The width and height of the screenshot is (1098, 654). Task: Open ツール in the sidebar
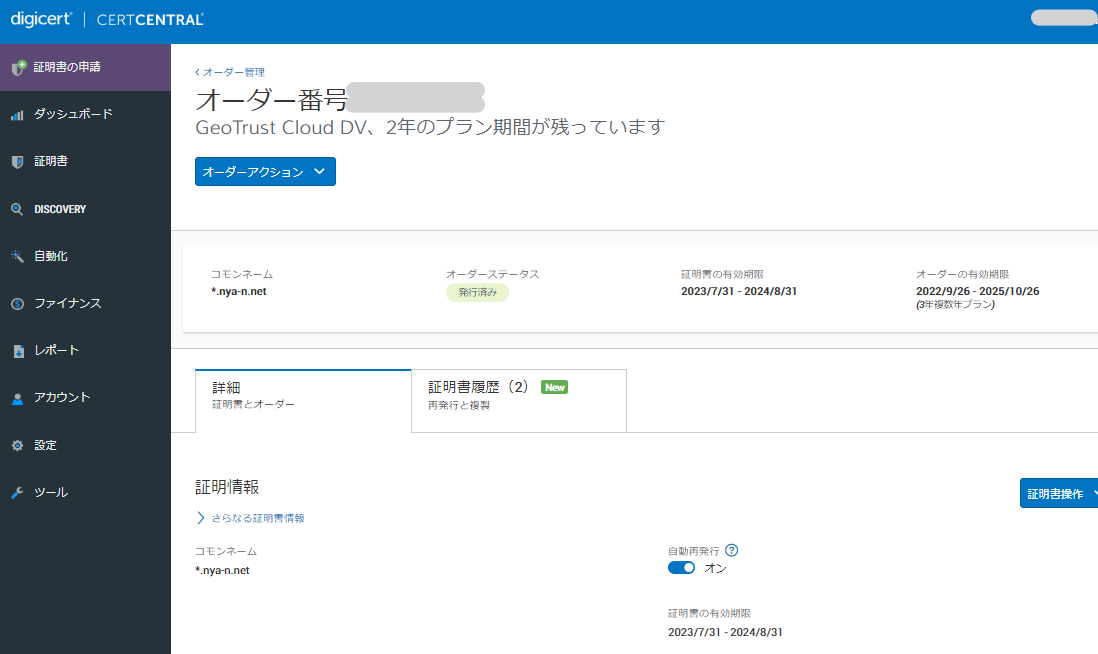[85, 492]
